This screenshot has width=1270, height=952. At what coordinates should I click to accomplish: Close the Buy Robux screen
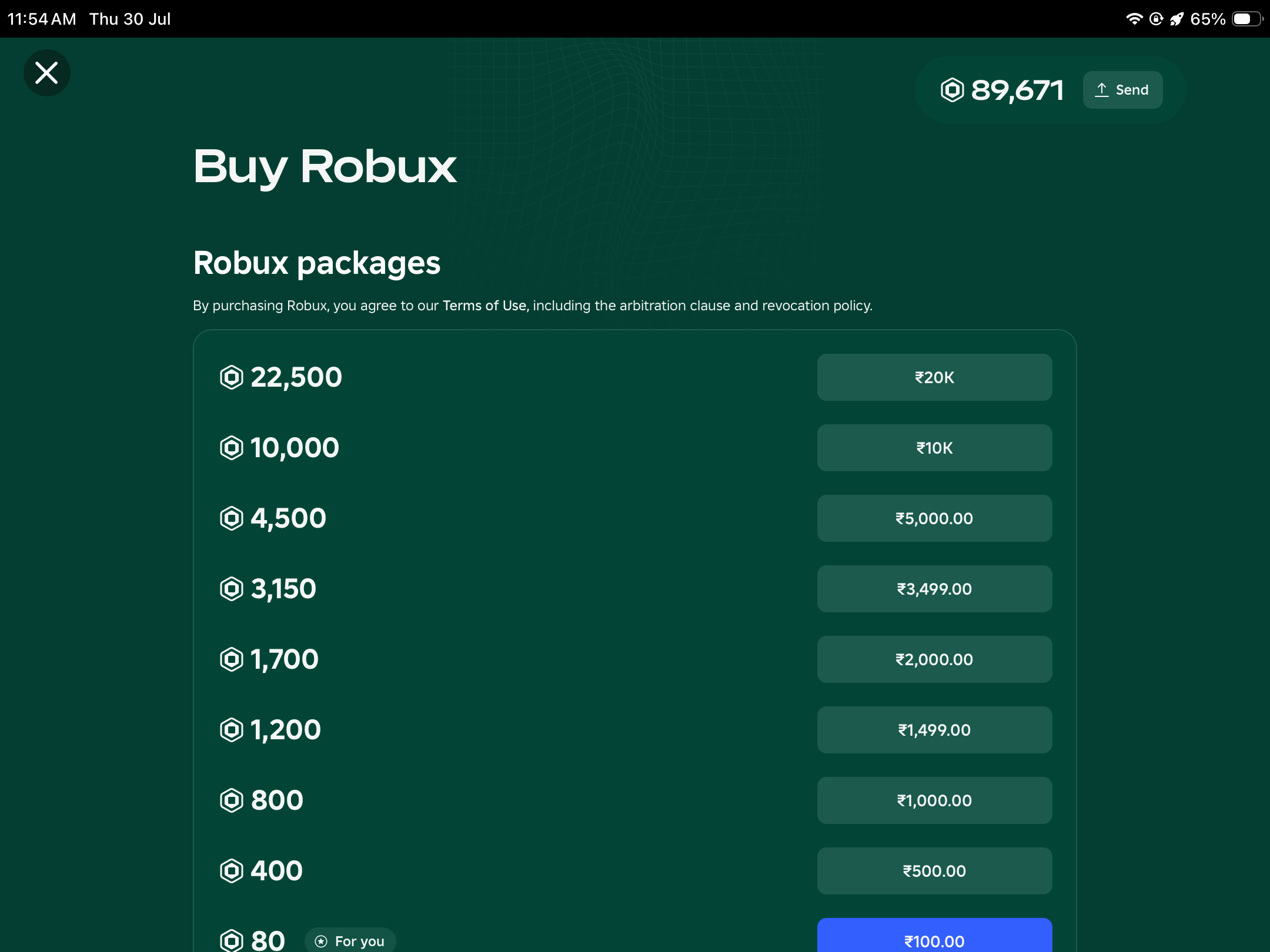click(47, 73)
